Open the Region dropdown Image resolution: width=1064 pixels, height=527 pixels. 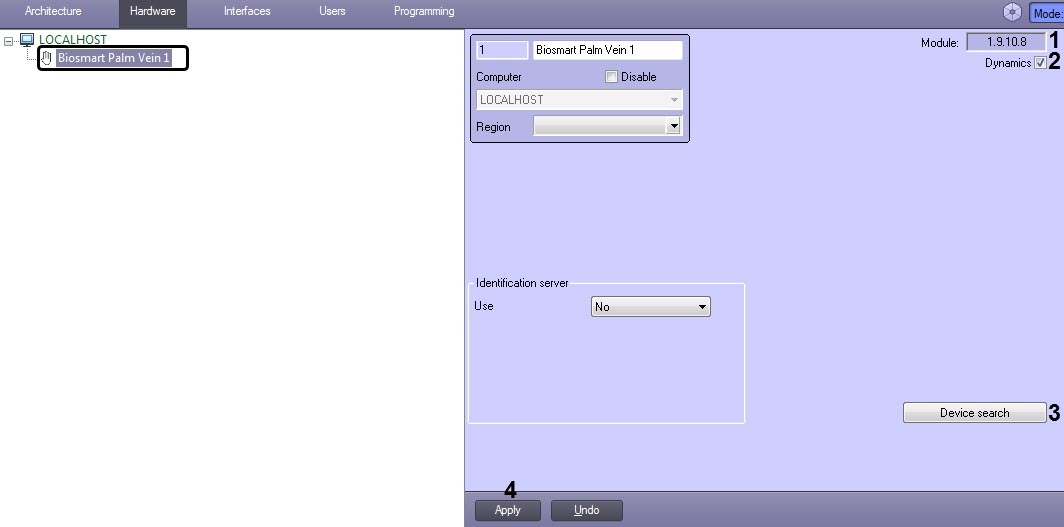point(607,126)
